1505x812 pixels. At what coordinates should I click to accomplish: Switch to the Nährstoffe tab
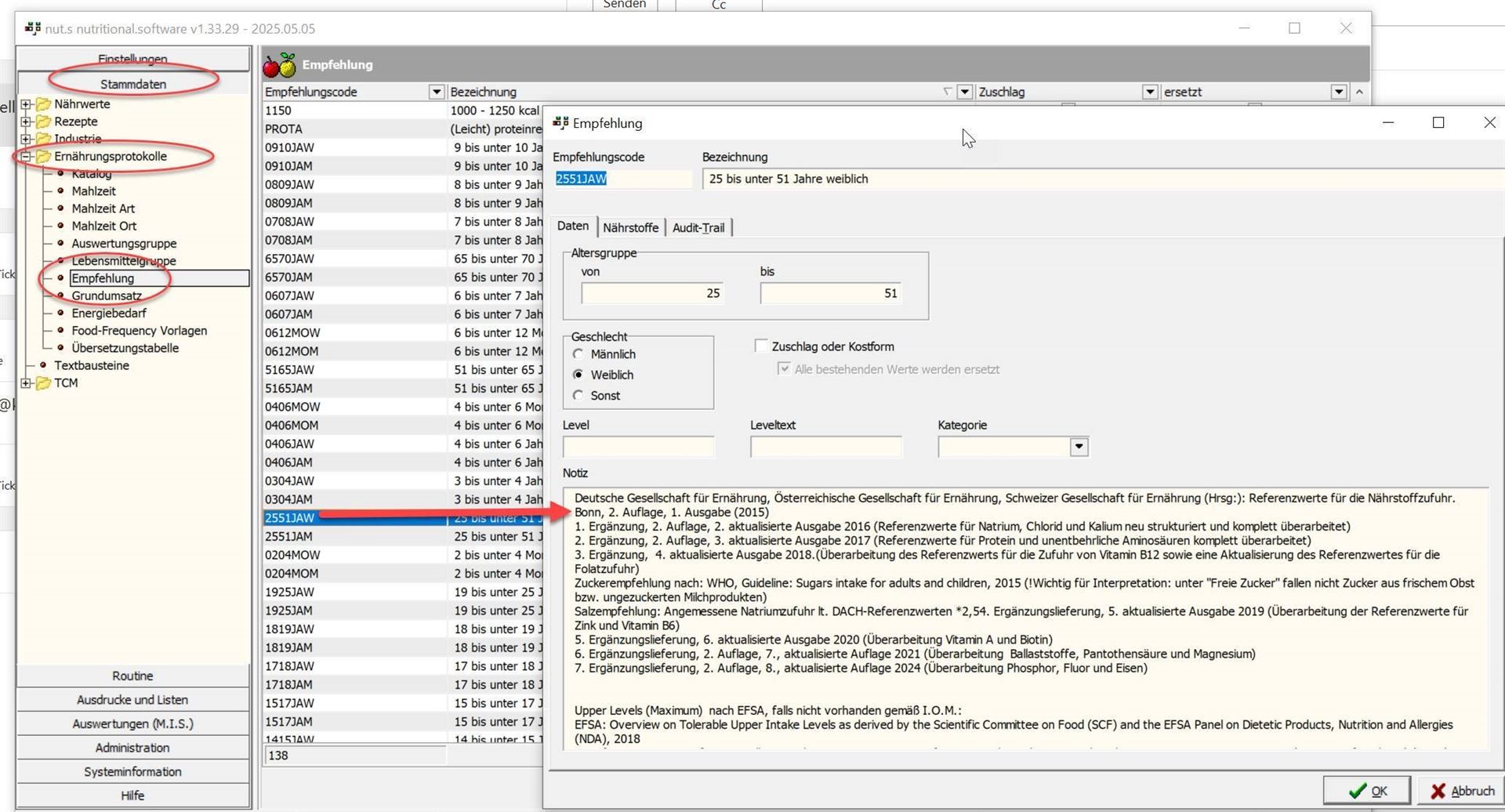point(630,227)
